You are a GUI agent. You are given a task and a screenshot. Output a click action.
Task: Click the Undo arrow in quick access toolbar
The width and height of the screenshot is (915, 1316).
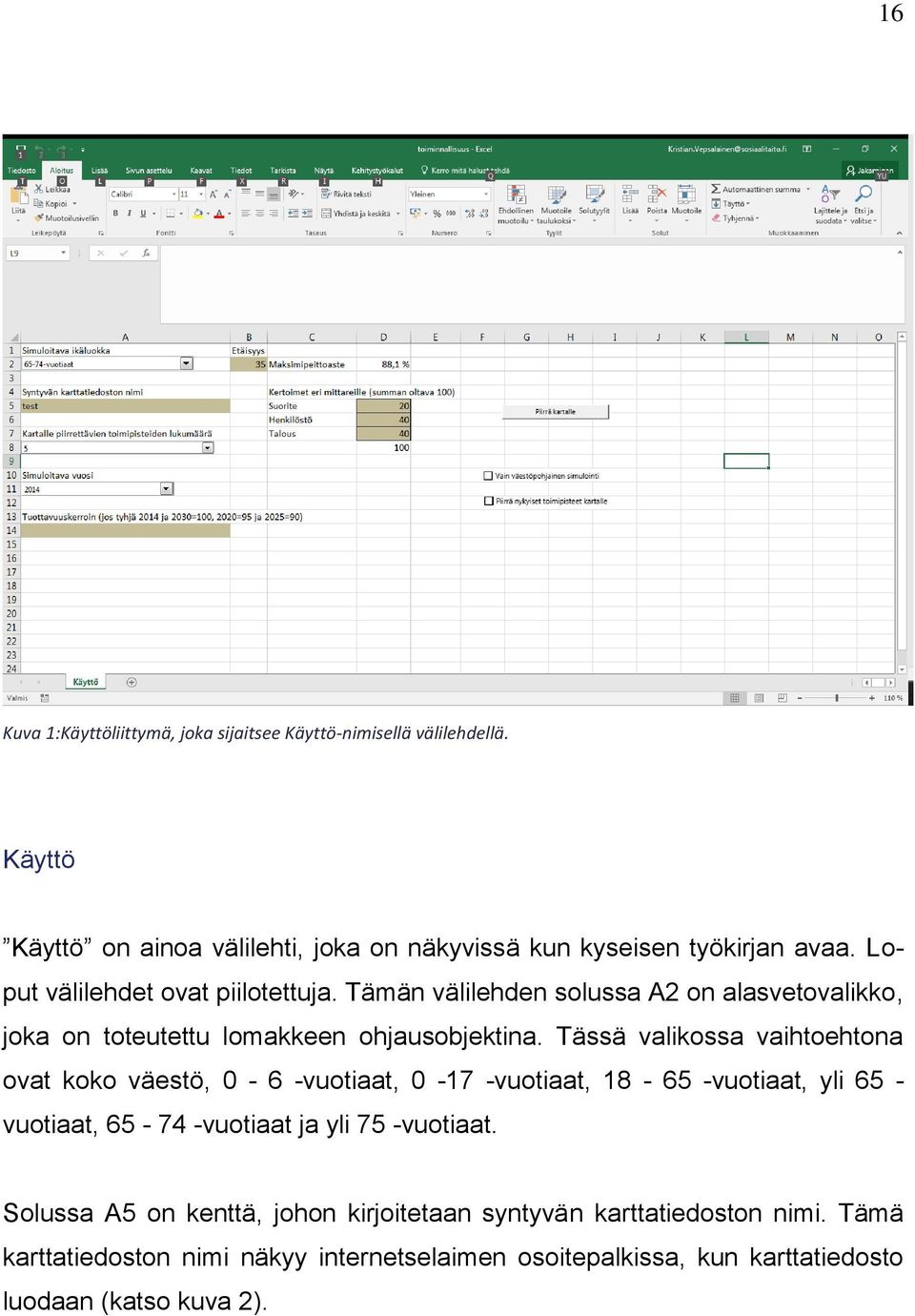[41, 150]
